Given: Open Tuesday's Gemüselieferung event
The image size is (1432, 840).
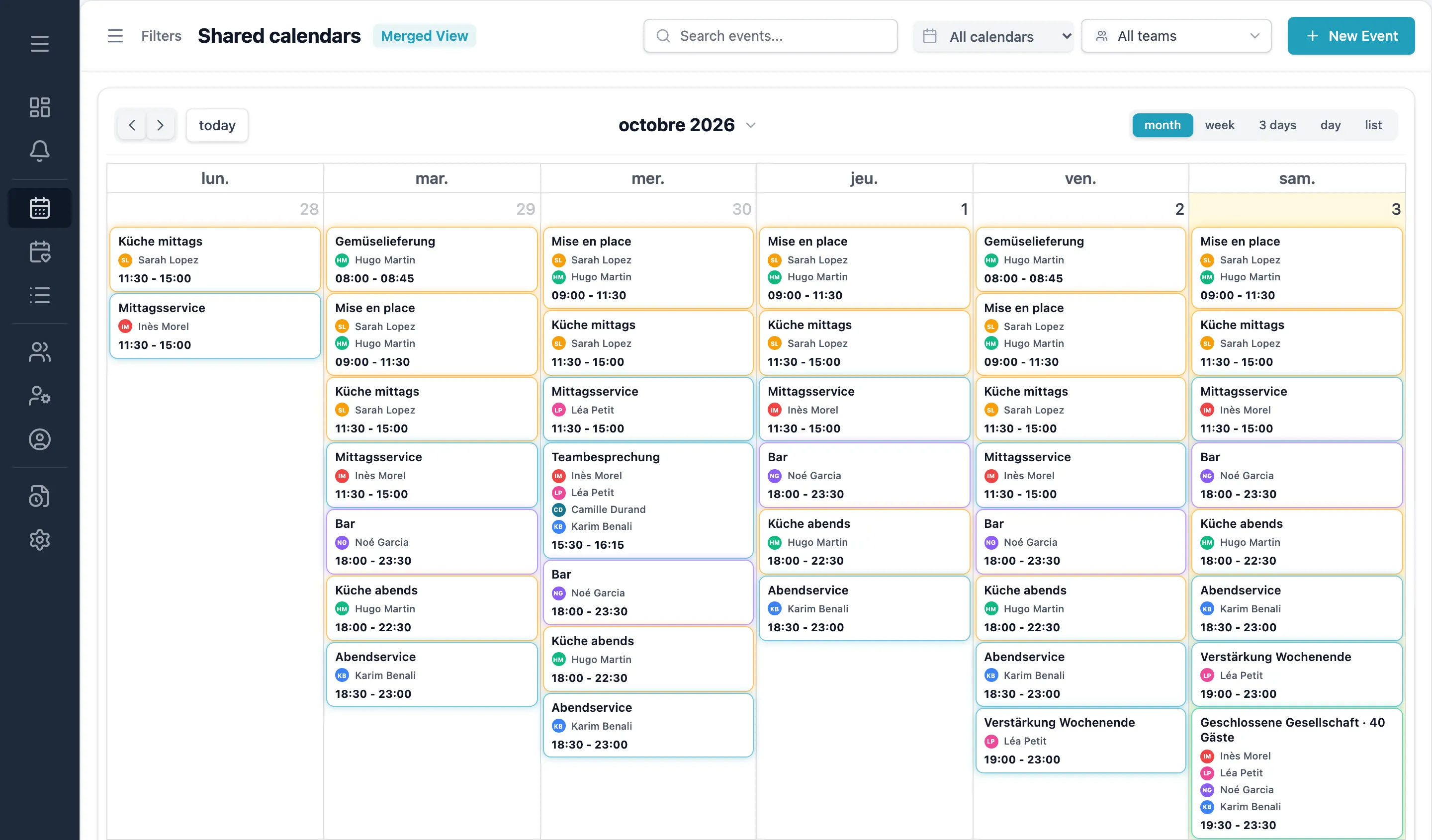Looking at the screenshot, I should 431,259.
